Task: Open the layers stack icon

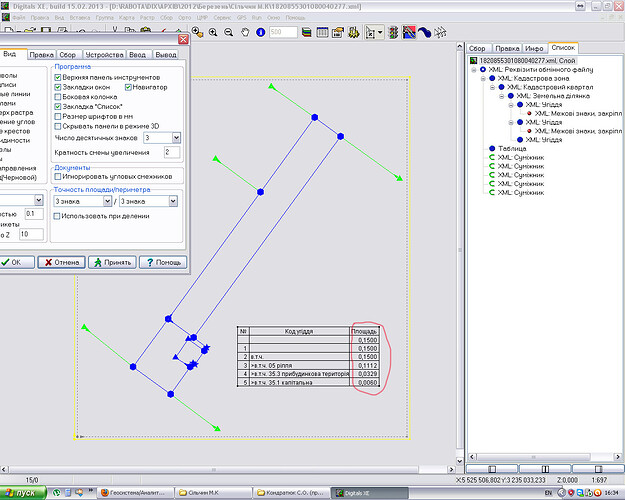Action: pos(306,32)
